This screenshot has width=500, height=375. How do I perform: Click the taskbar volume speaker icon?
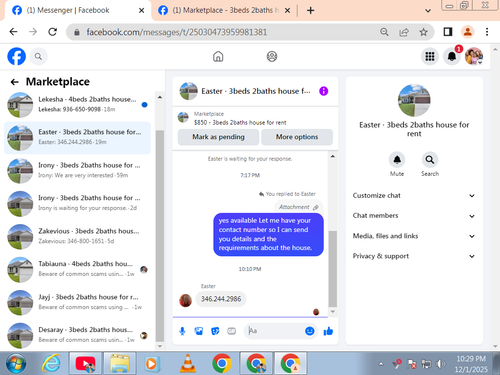(x=440, y=364)
